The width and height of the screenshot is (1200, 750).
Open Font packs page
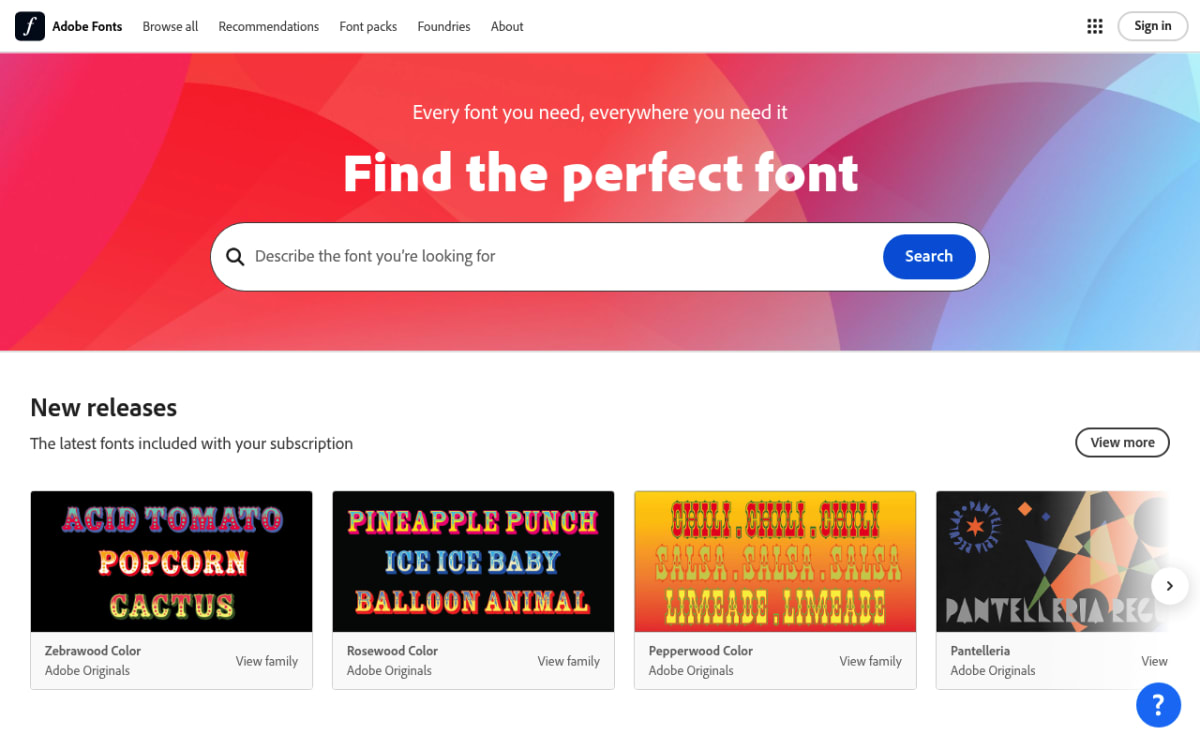point(368,26)
